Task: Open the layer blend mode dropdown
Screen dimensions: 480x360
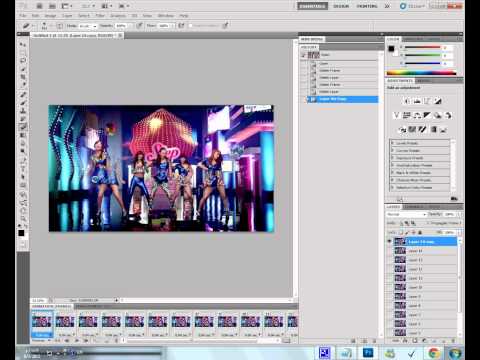Action: click(406, 214)
